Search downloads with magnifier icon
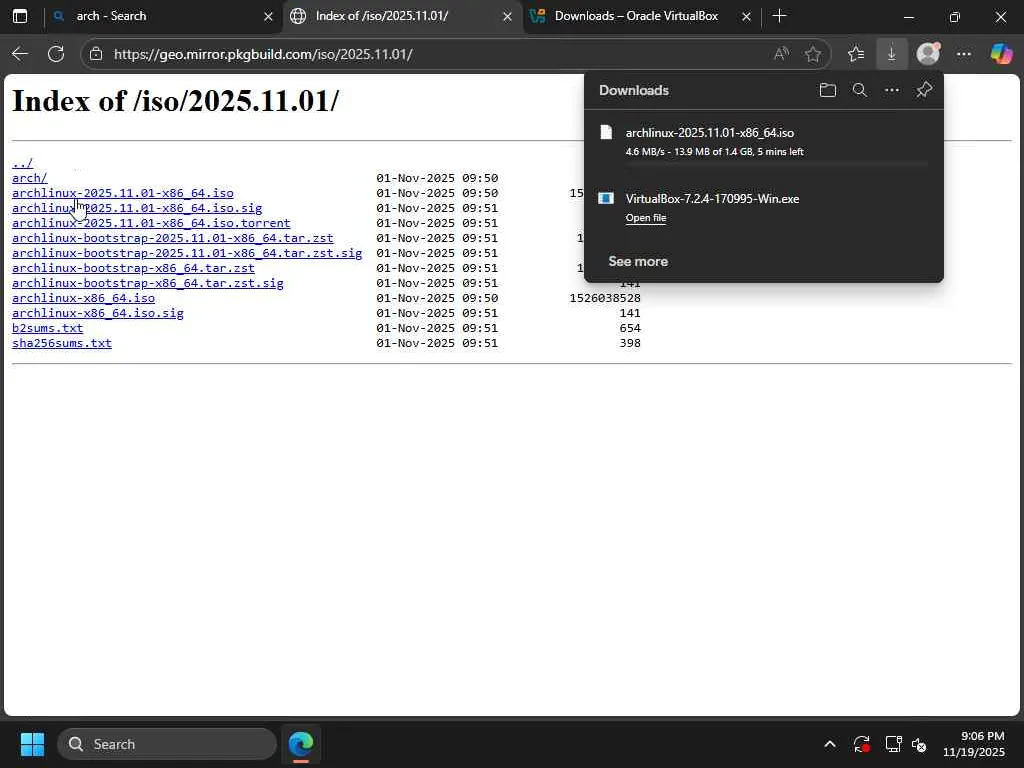Screen dimensions: 1024x768 coord(860,90)
